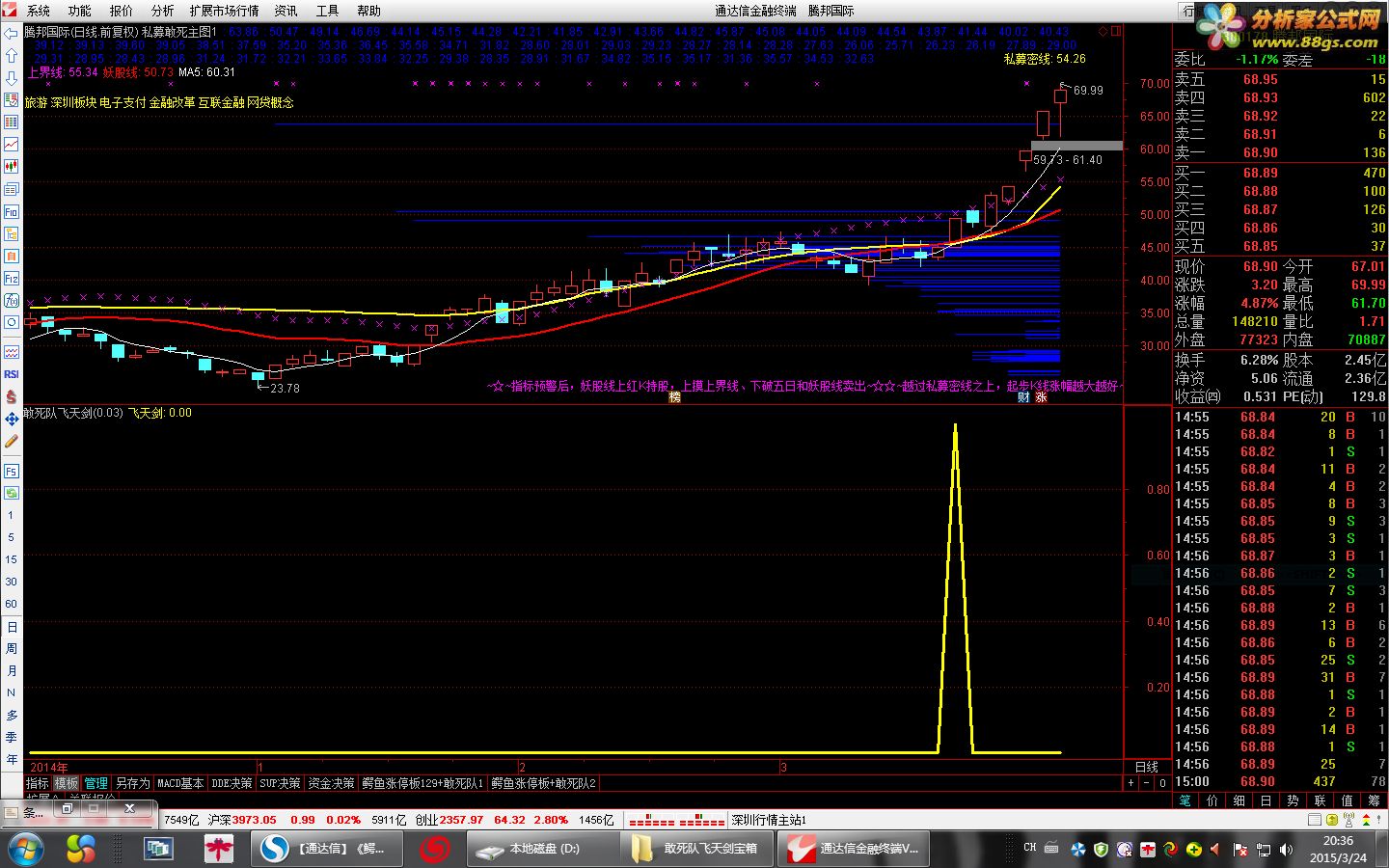The width and height of the screenshot is (1389, 868).
Task: Select the 日 daily period
Action: (12, 627)
